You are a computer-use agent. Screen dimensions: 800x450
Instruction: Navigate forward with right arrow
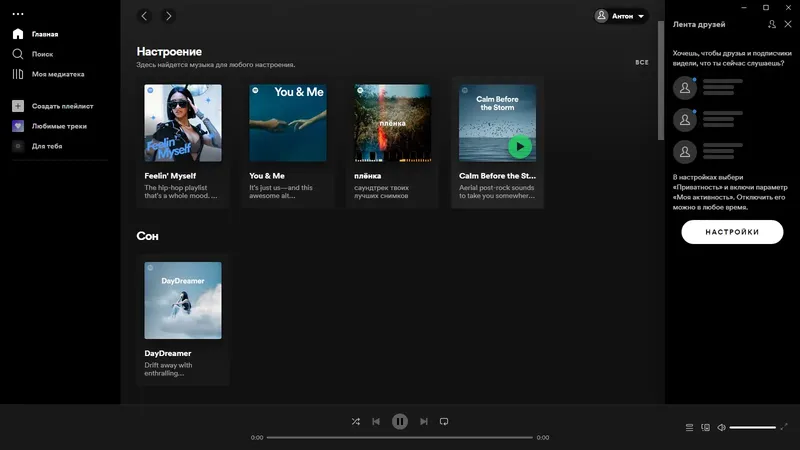[x=168, y=16]
